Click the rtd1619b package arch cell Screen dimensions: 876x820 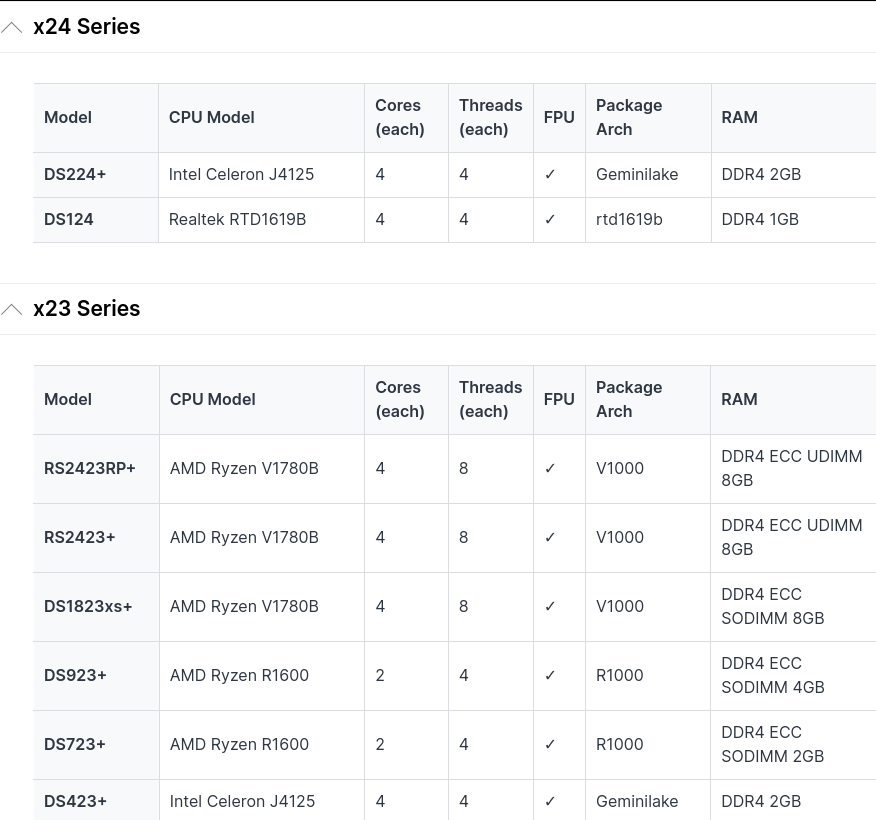coord(629,220)
